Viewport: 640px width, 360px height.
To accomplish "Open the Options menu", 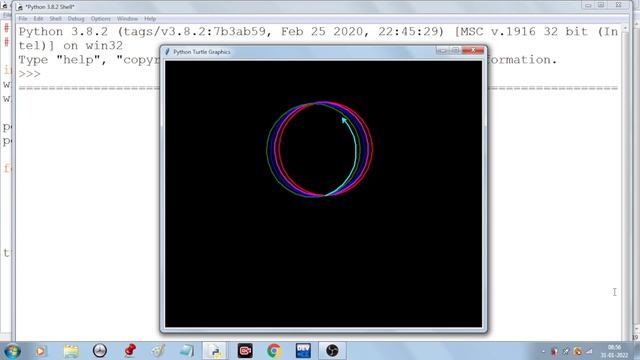I will pyautogui.click(x=101, y=19).
